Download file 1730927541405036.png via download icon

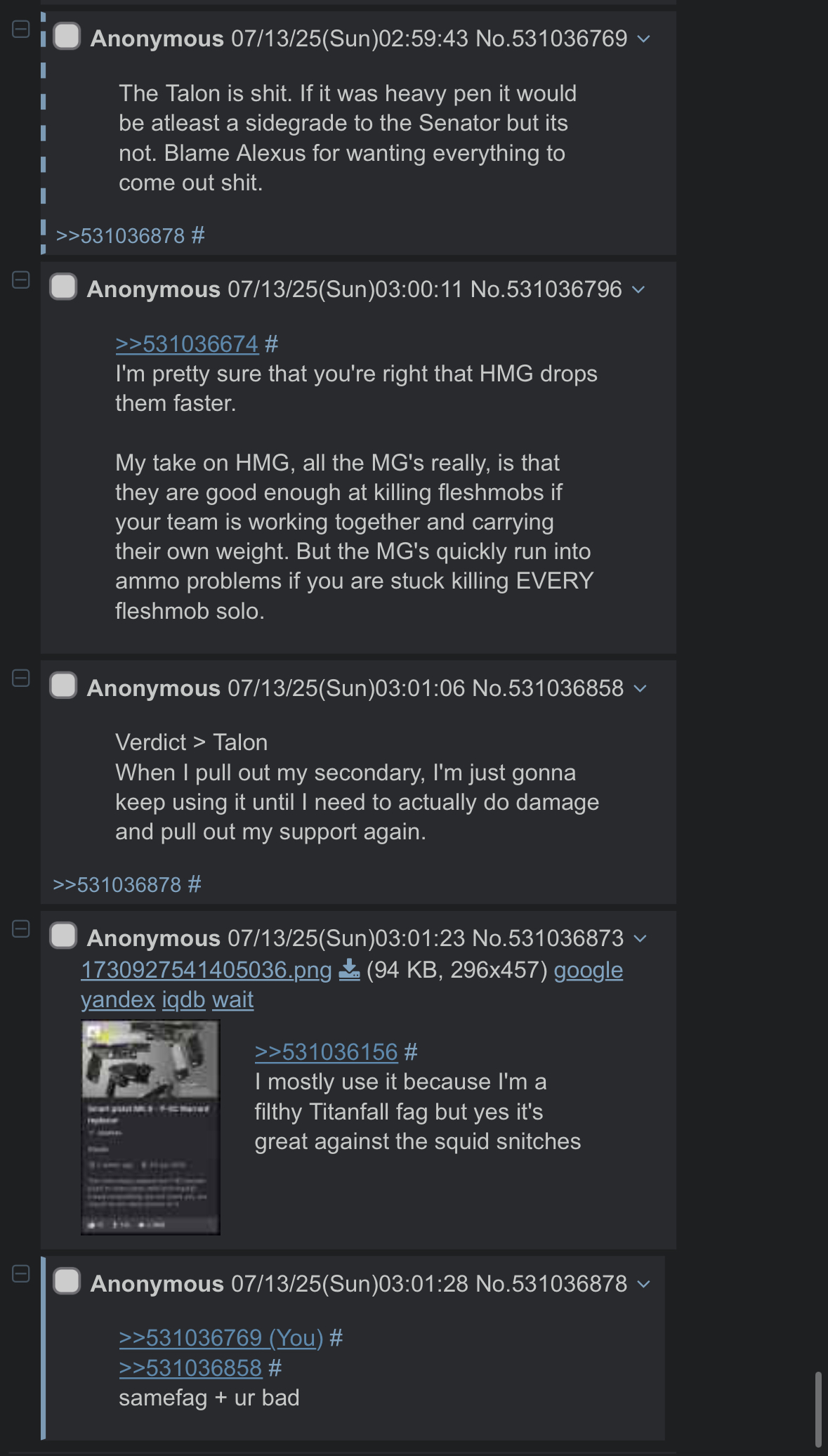[x=349, y=970]
